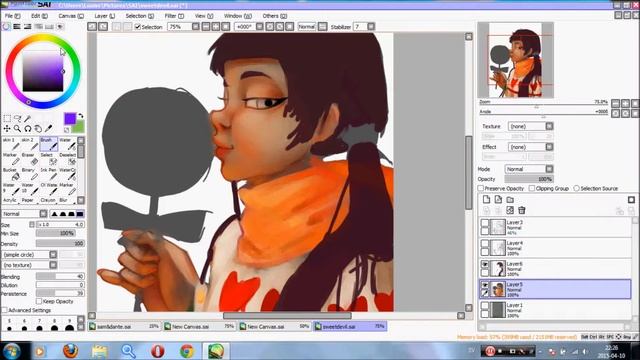Create a new linework layer
This screenshot has height=360, width=640.
pyautogui.click(x=498, y=199)
